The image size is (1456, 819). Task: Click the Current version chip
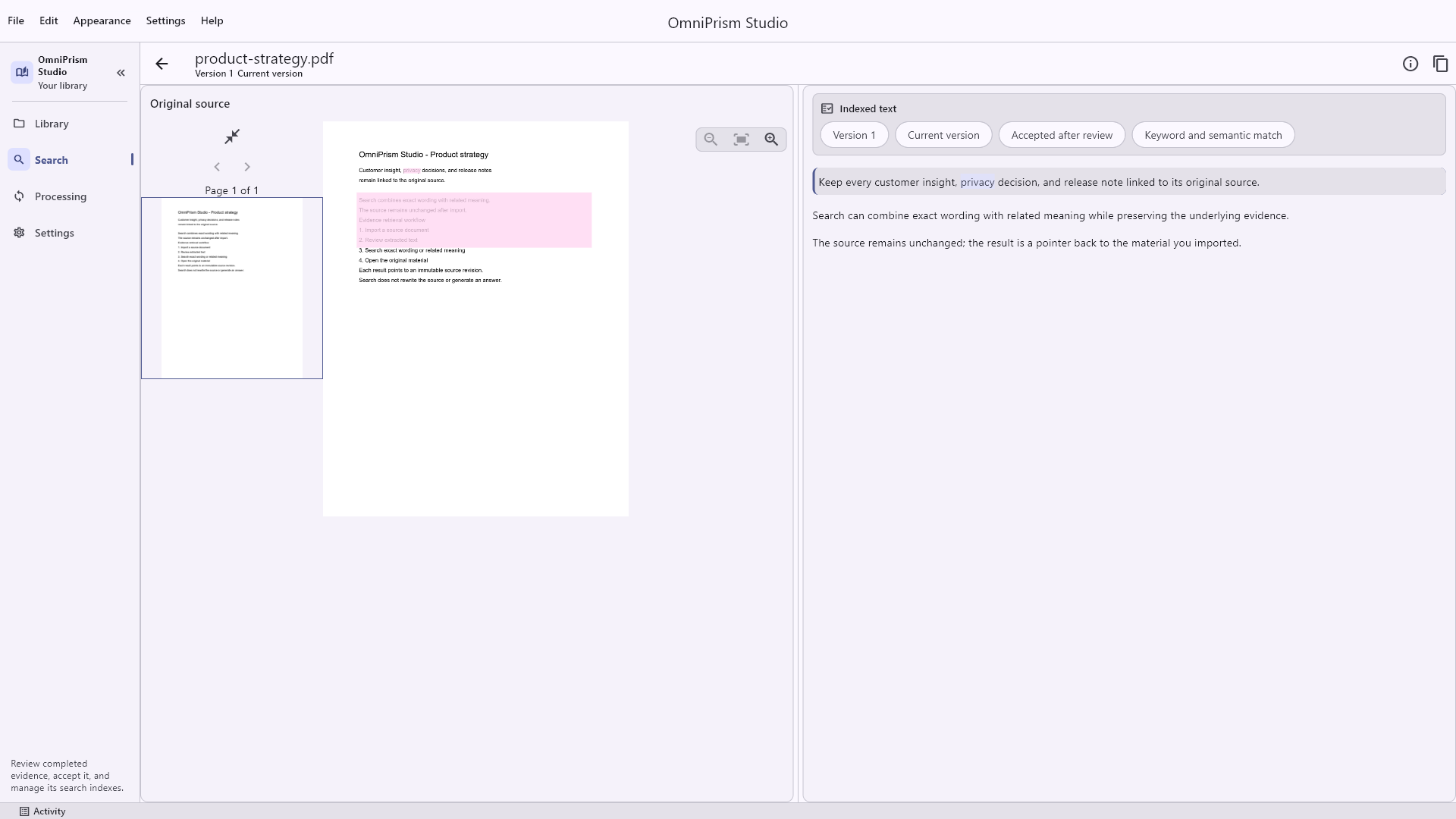[943, 135]
